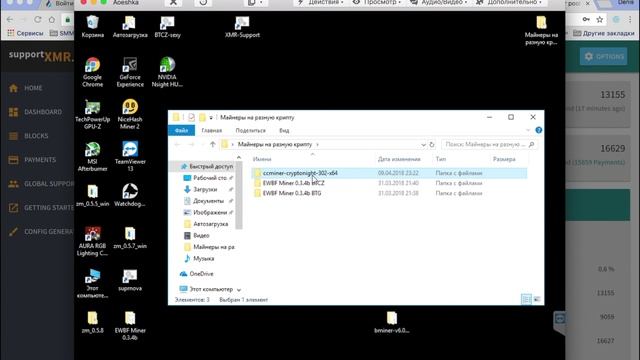
Task: Switch Explorer to details view layout
Action: [x=527, y=299]
